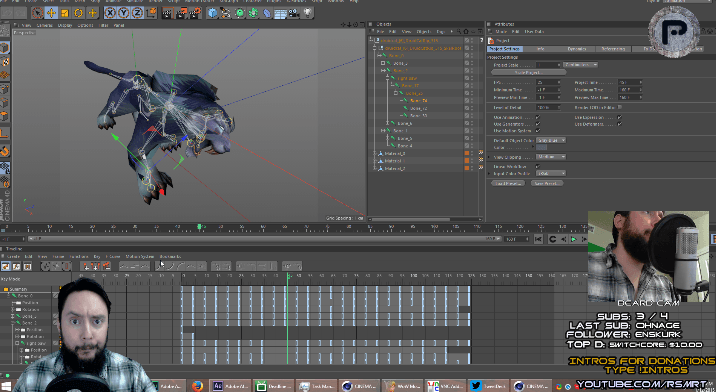The width and height of the screenshot is (716, 392).
Task: Enable the Axis mode L icon
Action: (5, 133)
